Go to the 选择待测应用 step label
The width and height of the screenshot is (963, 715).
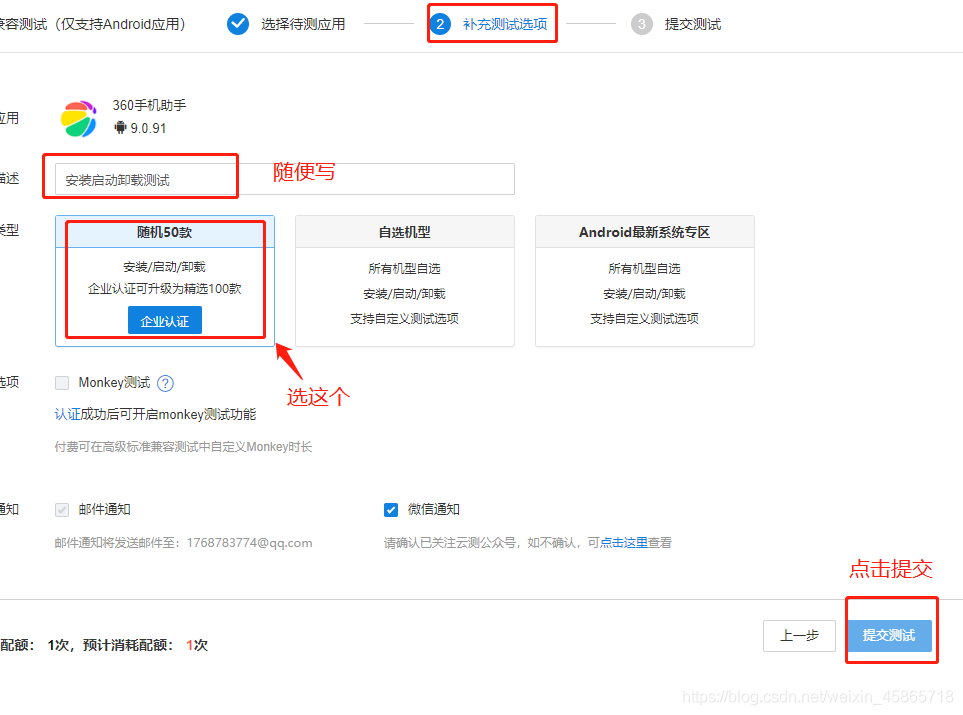coord(303,24)
